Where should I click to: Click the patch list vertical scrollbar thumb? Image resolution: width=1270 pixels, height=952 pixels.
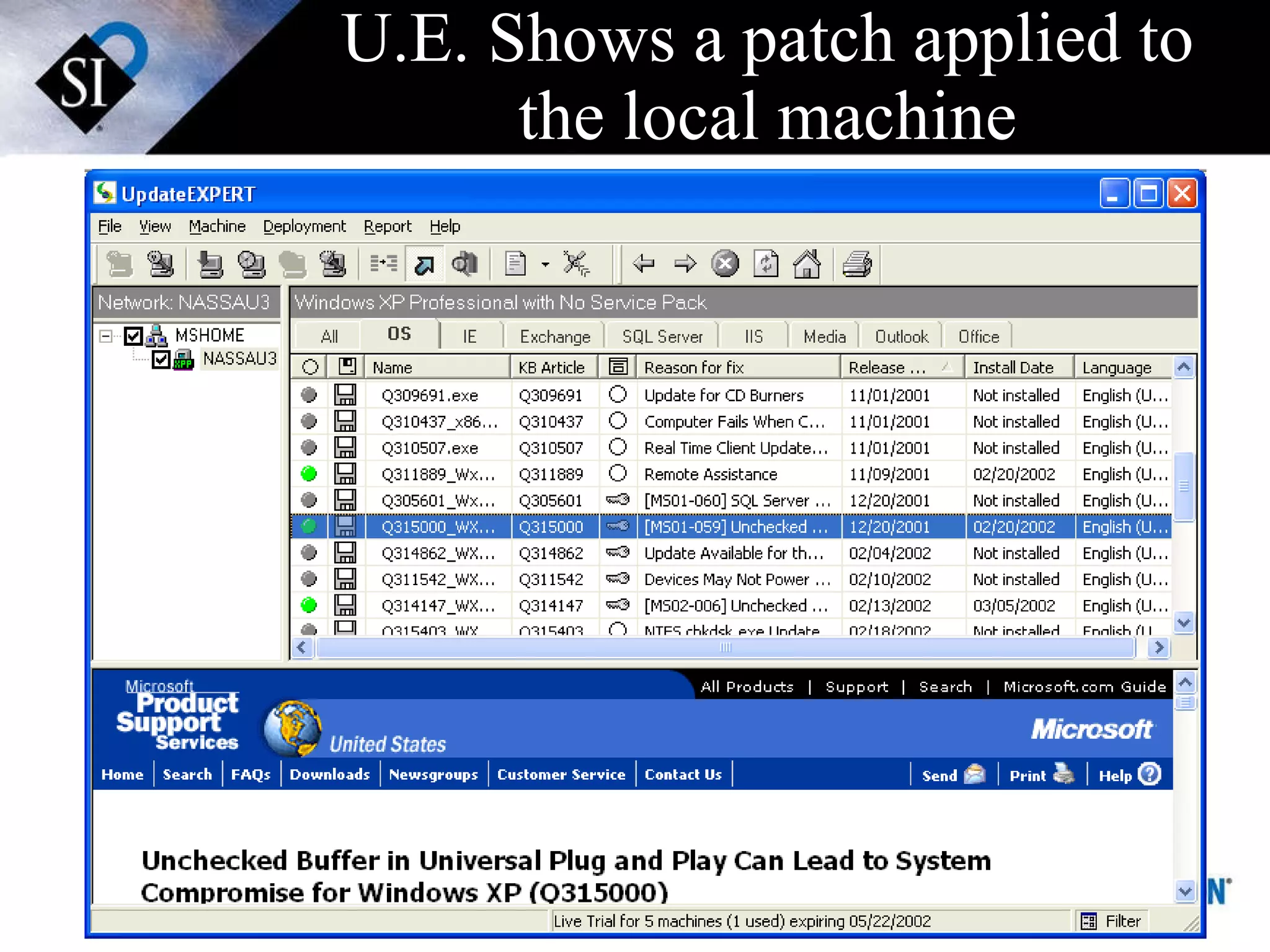[1184, 487]
